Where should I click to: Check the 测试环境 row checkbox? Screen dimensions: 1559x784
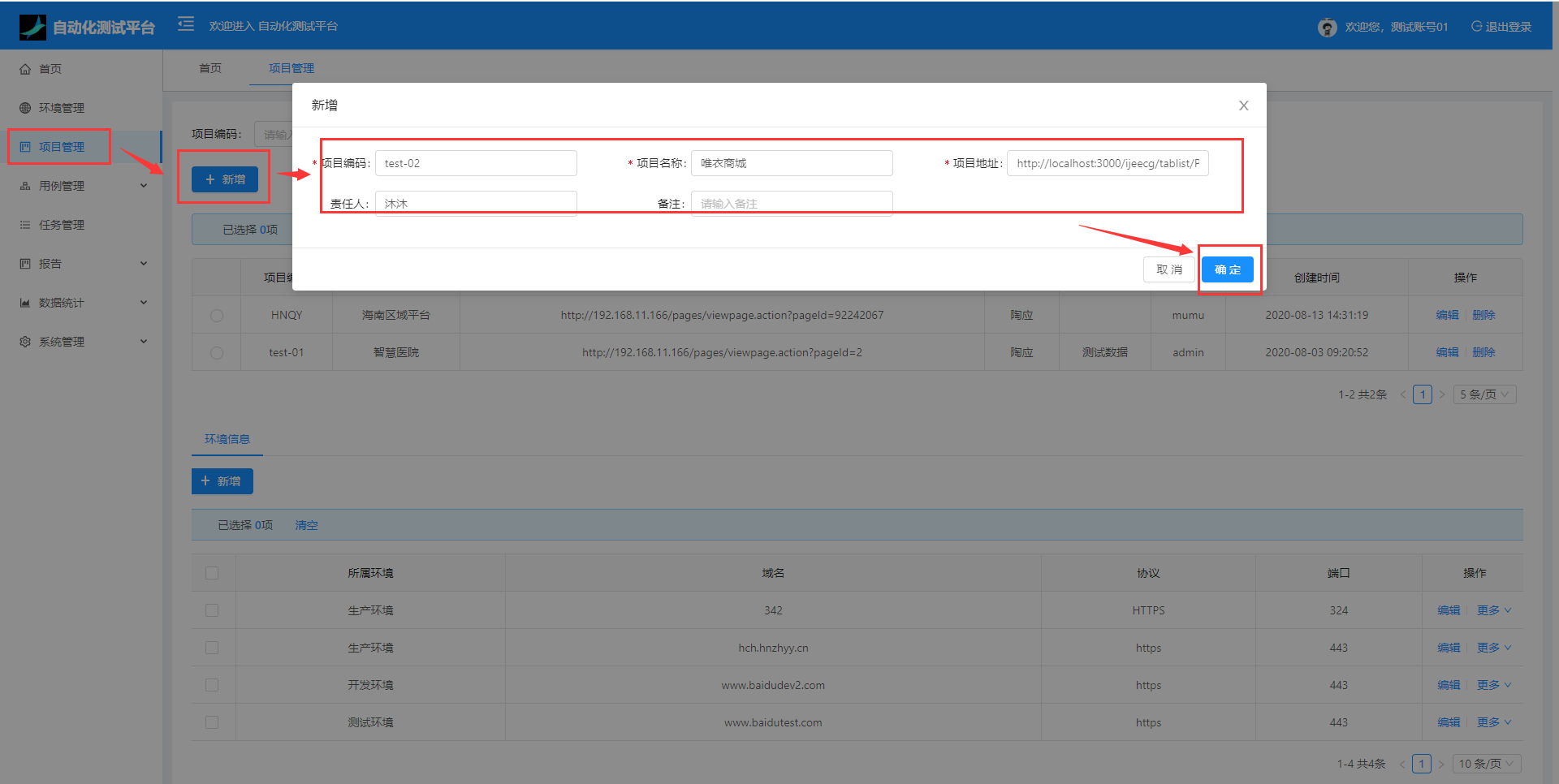(212, 722)
